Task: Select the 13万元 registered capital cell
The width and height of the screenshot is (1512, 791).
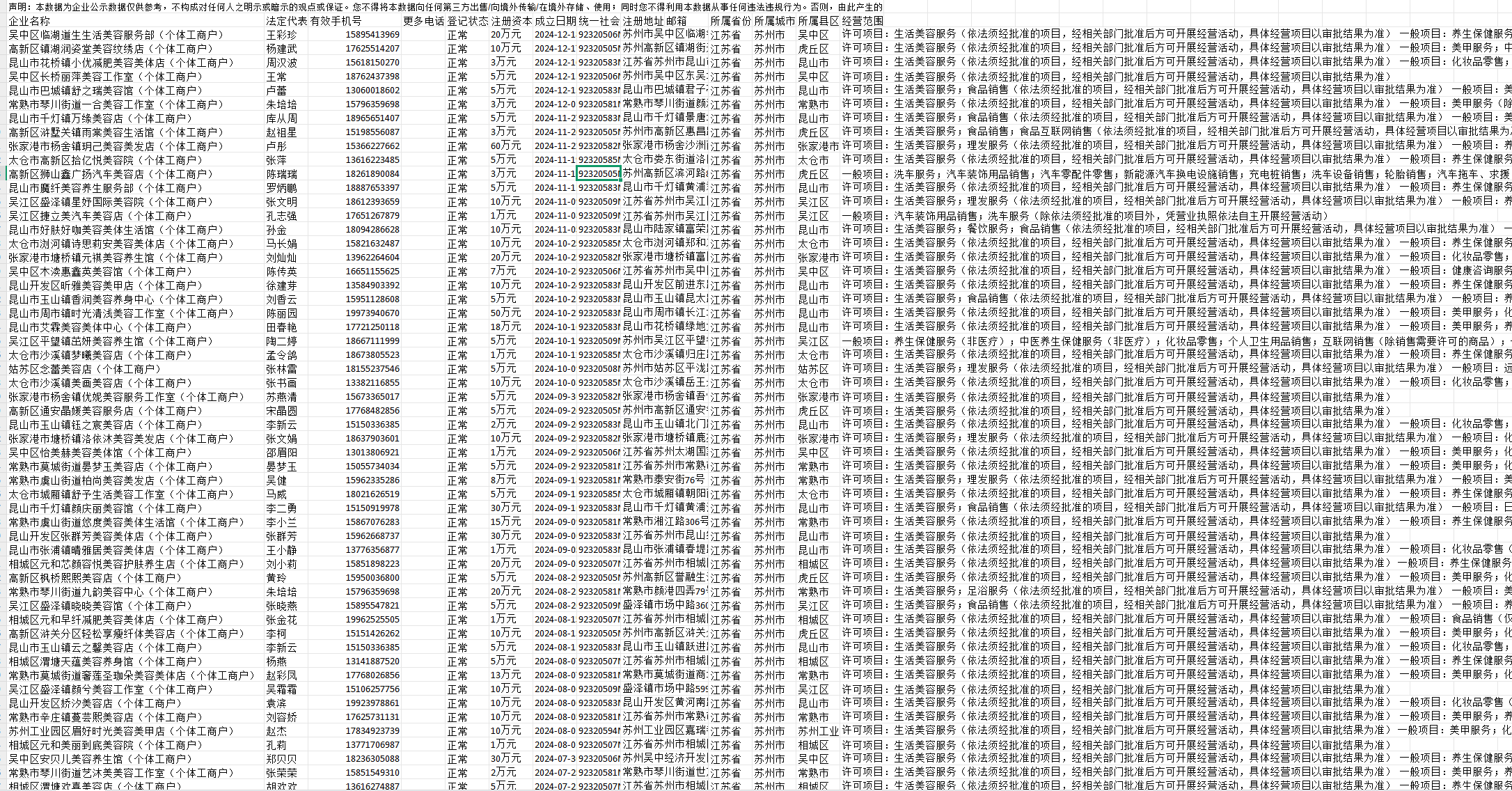Action: point(505,675)
